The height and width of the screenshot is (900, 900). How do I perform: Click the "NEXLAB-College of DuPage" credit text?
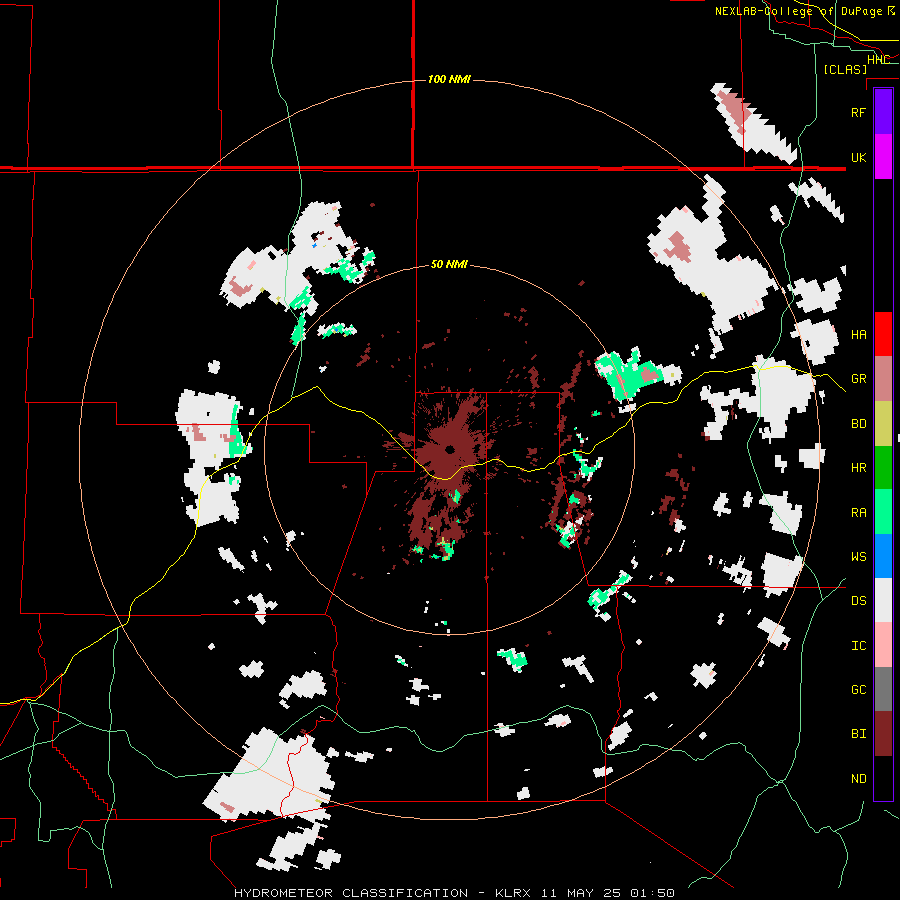coord(798,11)
